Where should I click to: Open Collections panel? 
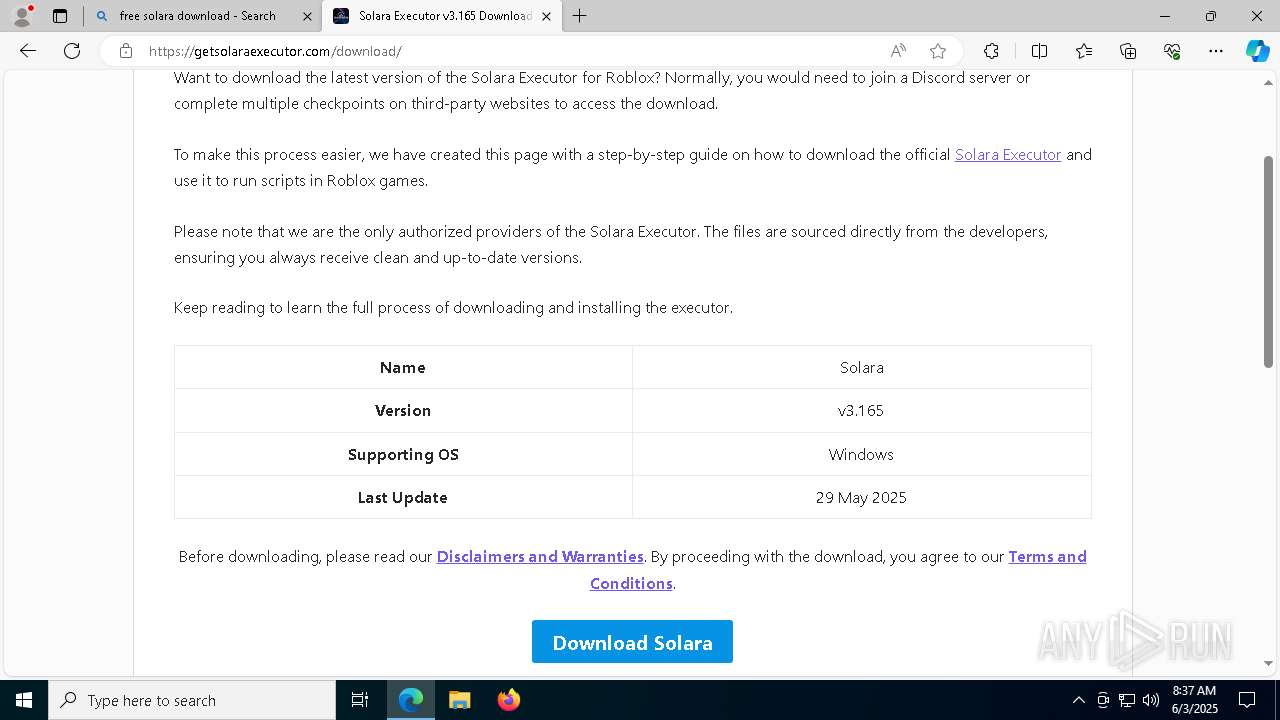point(1128,51)
